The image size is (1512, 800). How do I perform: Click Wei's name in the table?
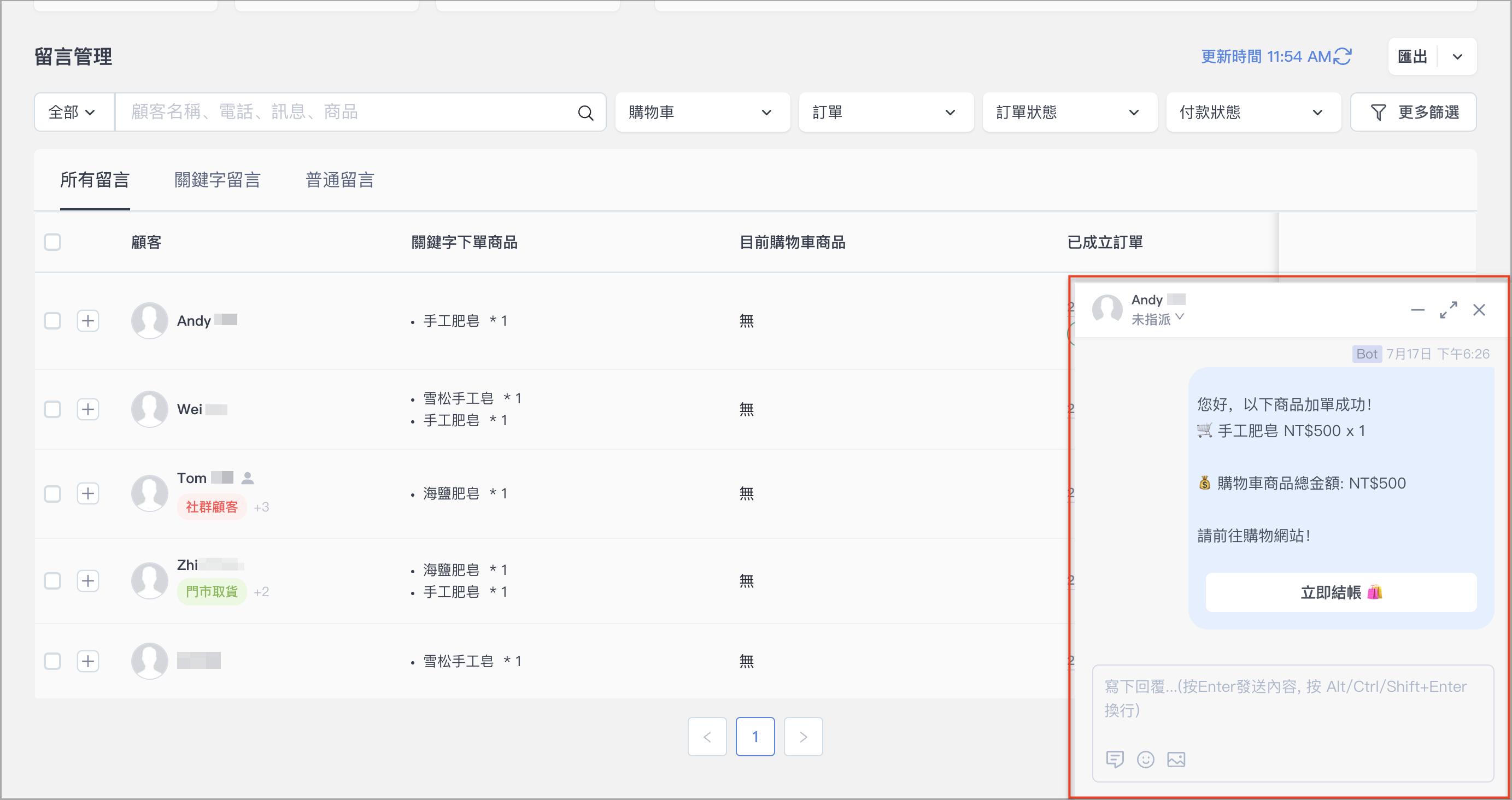190,409
